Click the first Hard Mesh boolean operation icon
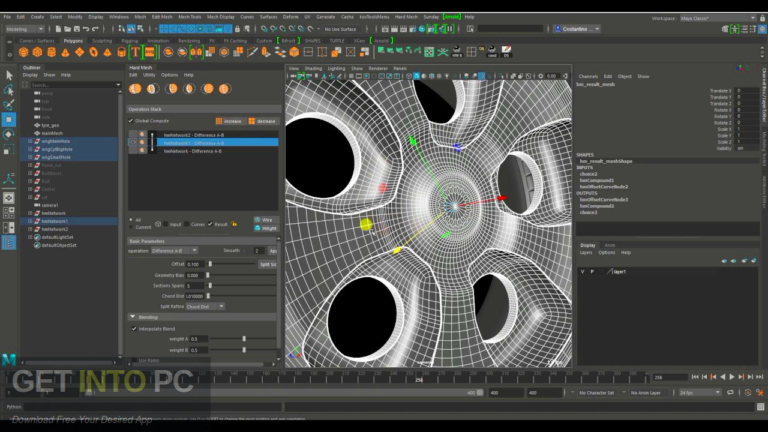 (x=135, y=89)
